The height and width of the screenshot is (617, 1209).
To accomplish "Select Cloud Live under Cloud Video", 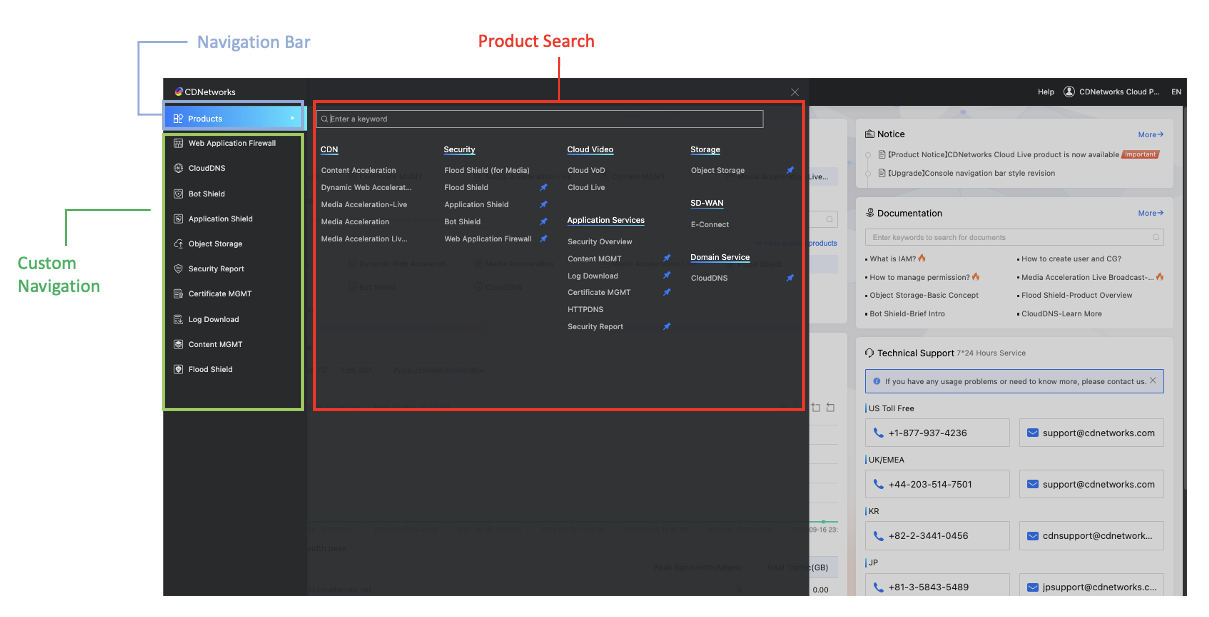I will point(586,187).
